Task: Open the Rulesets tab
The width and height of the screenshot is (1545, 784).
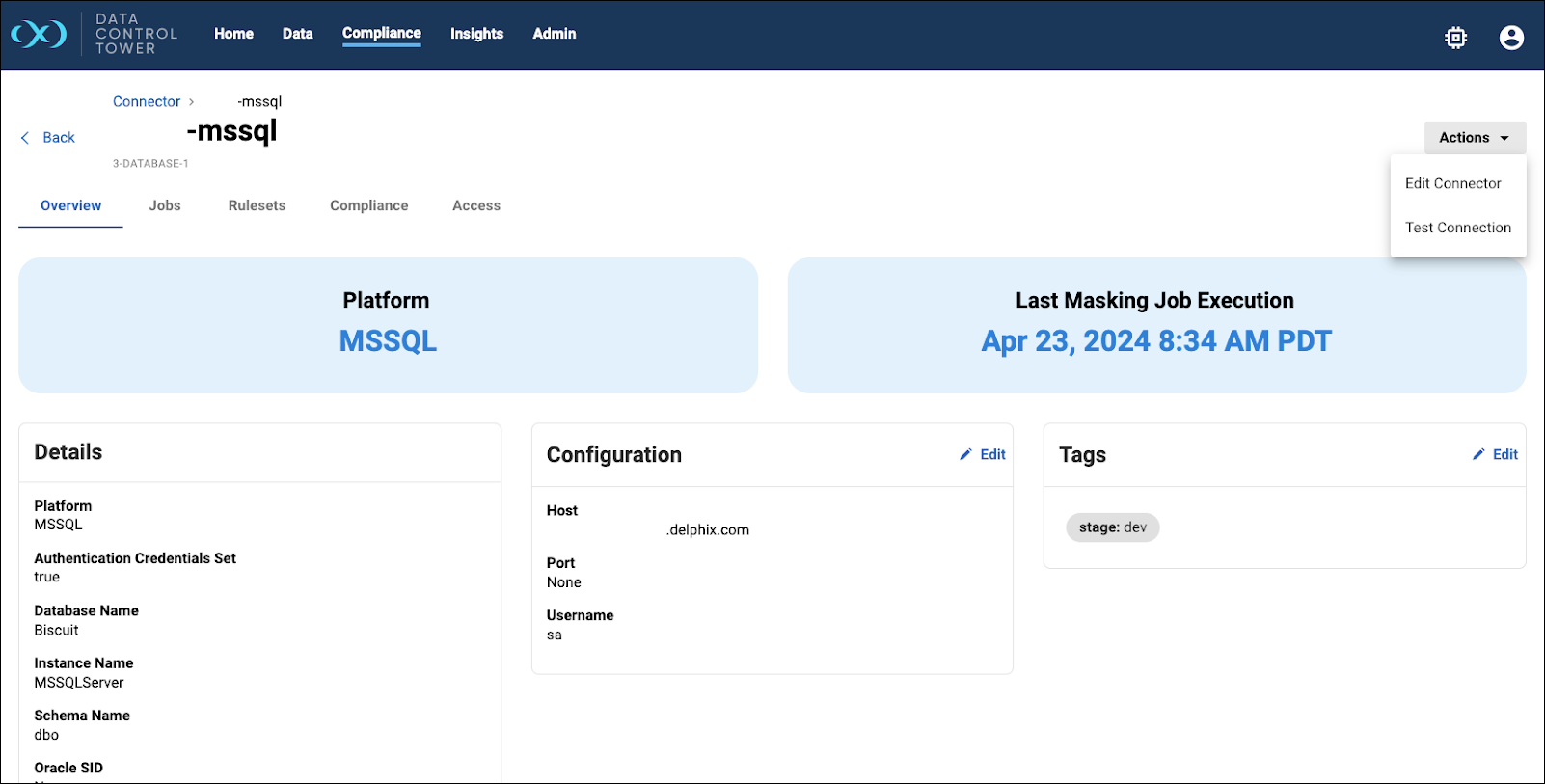Action: (x=257, y=205)
